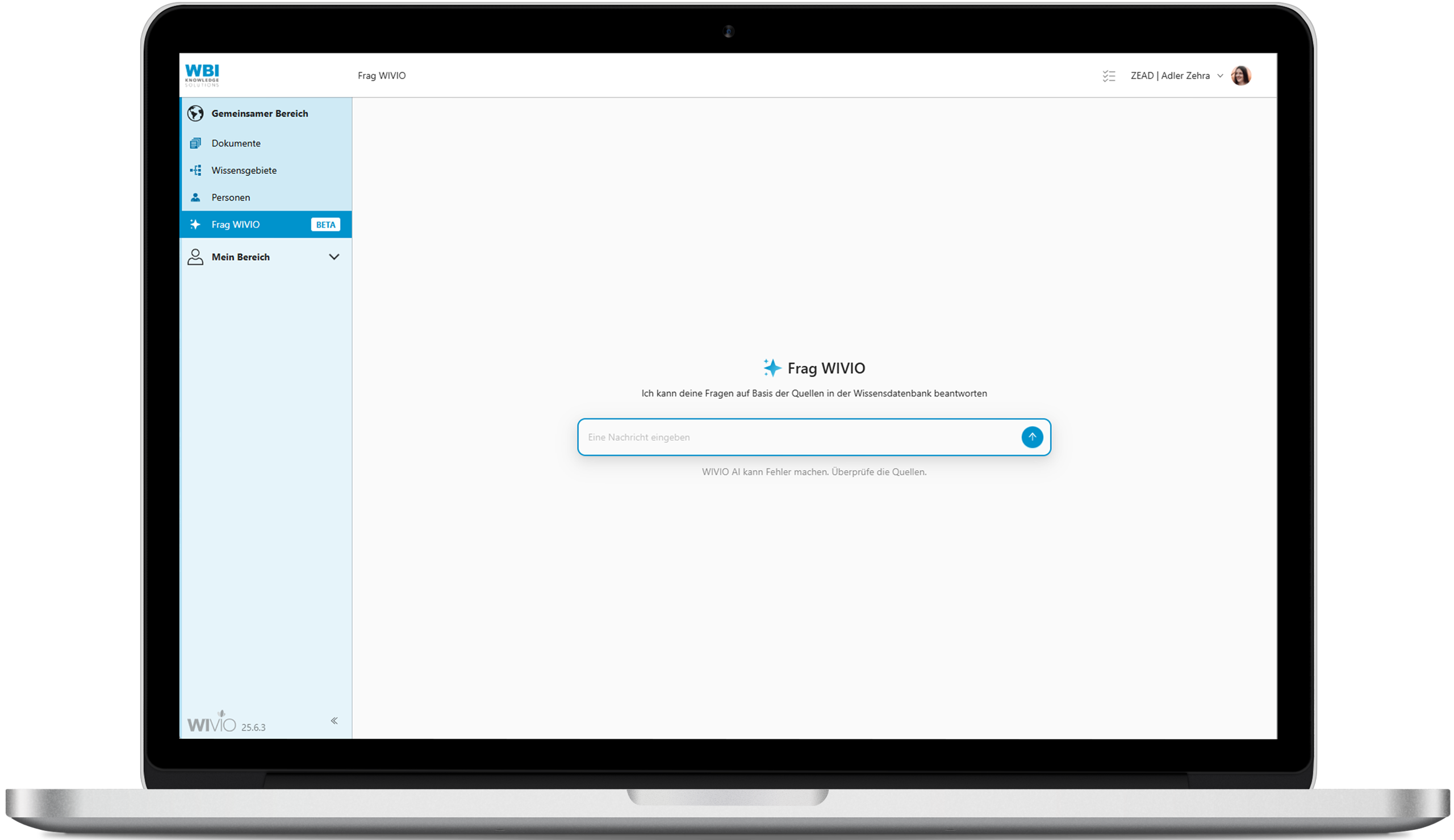Go to Wissensgebiete menu item
The width and height of the screenshot is (1454, 840).
point(244,170)
